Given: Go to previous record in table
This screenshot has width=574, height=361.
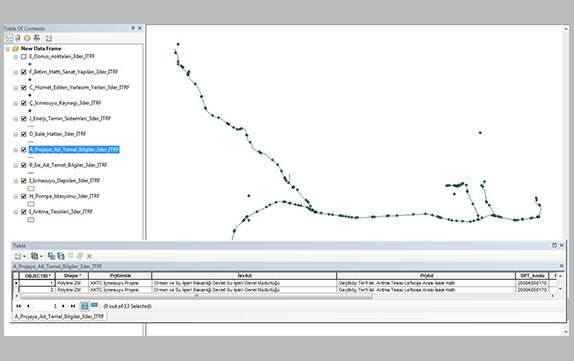Looking at the screenshot, I should pyautogui.click(x=28, y=306).
